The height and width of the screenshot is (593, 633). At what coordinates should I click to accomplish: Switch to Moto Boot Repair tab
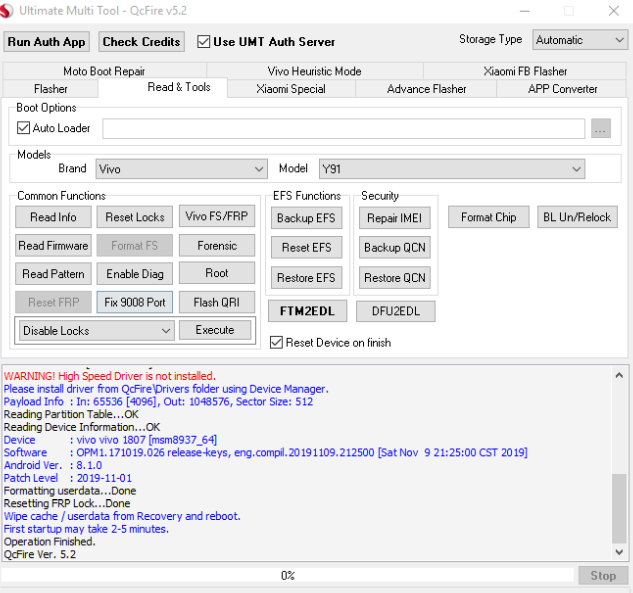tap(104, 71)
